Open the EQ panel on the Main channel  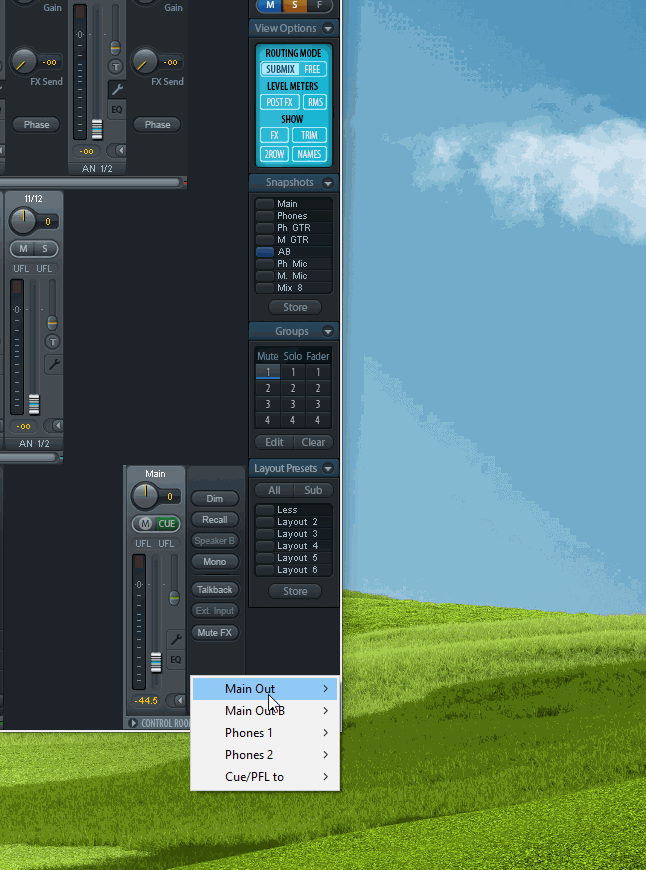[176, 660]
